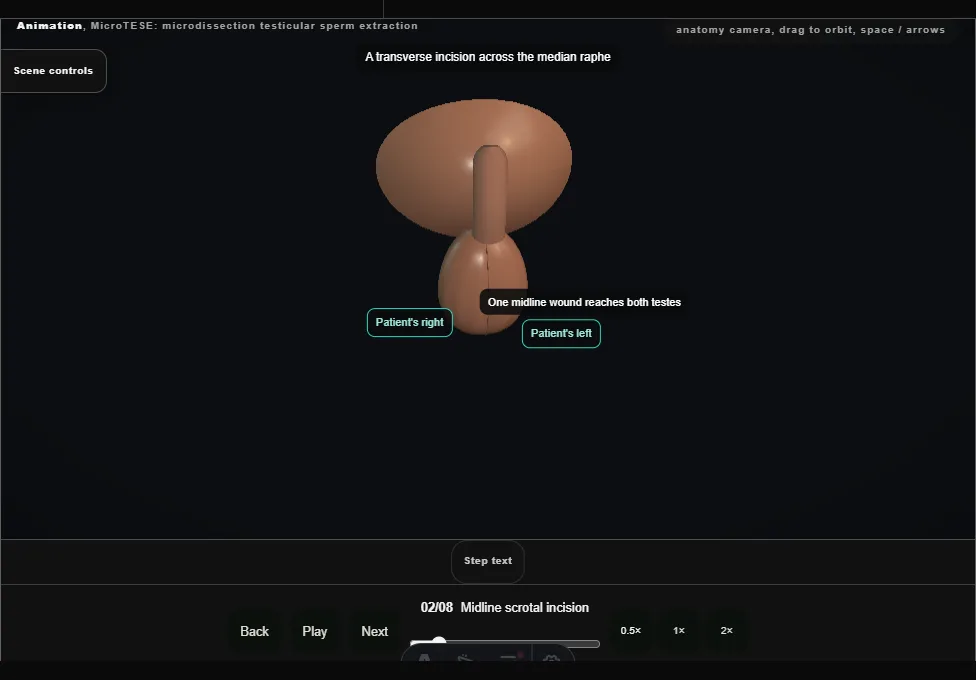Click the animation progress slider handle
Viewport: 976px width, 680px height.
439,643
